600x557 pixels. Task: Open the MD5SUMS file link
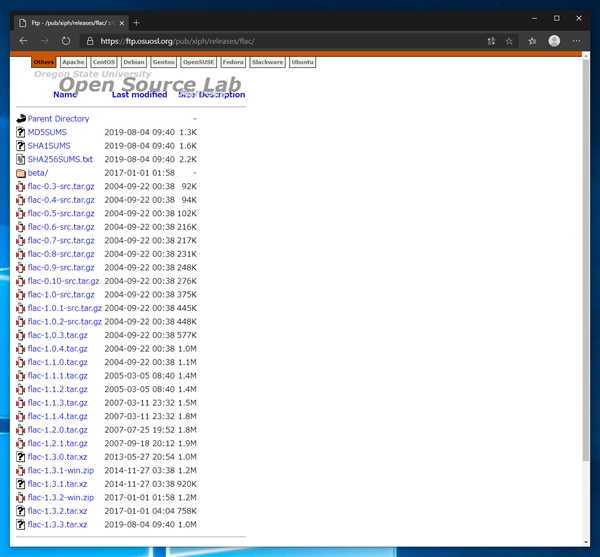pos(47,132)
